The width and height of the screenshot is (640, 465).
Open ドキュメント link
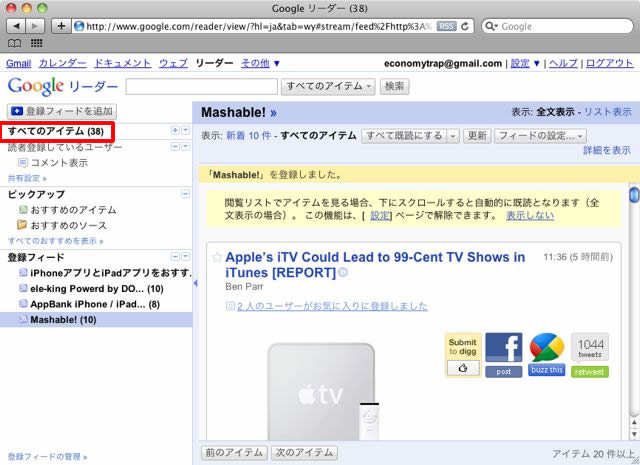point(122,63)
